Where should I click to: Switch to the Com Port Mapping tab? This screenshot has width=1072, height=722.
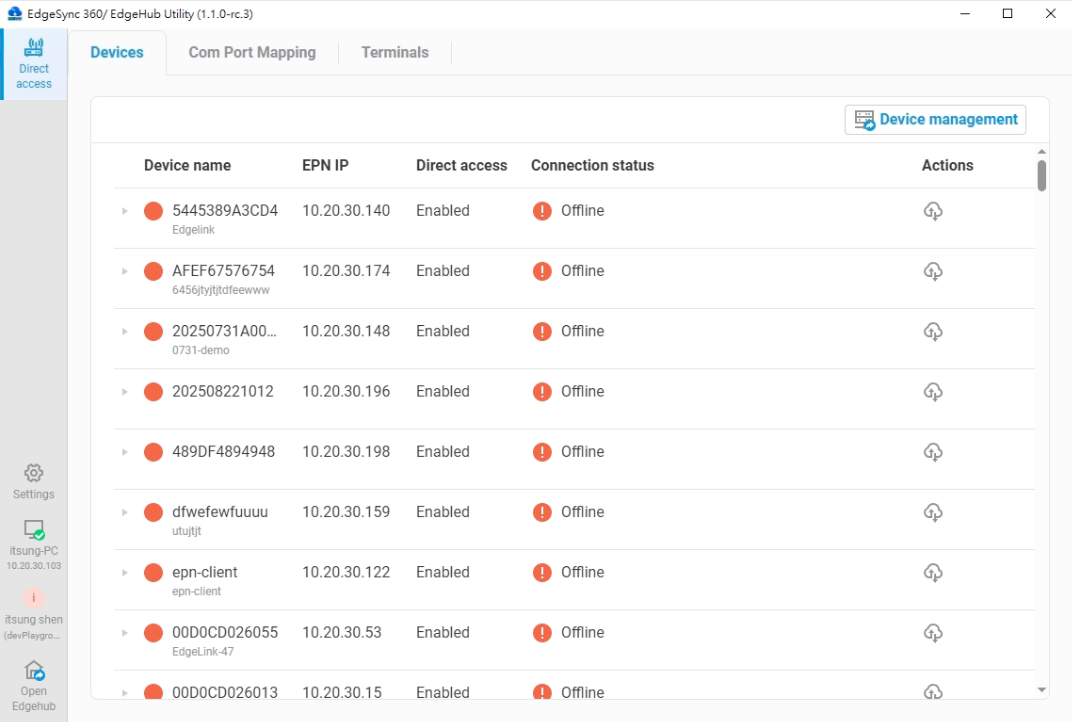252,52
